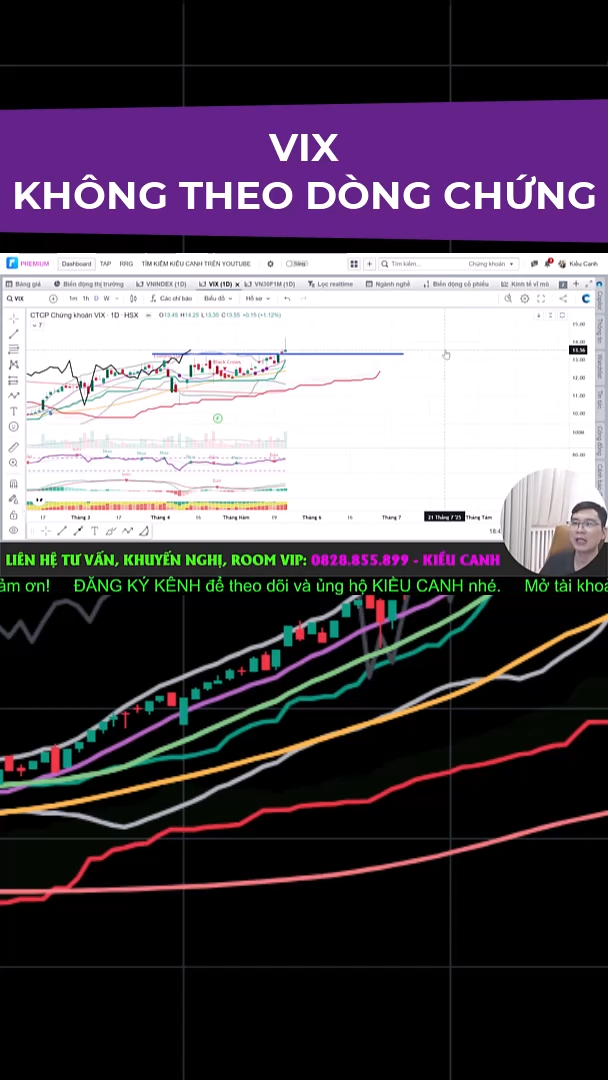Image resolution: width=608 pixels, height=1080 pixels.
Task: Select the crosshair cursor tool in left toolbar
Action: click(x=14, y=319)
